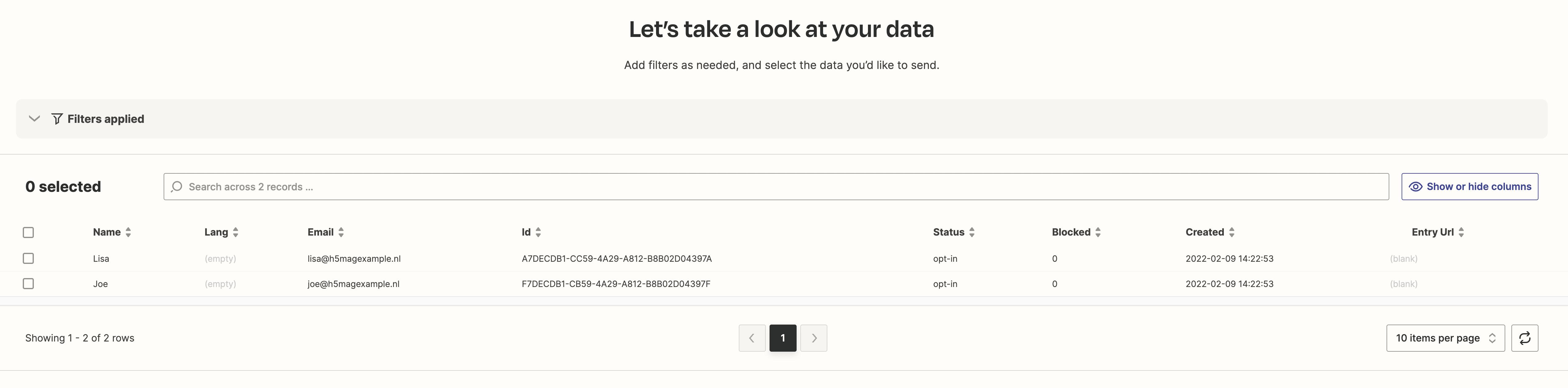The width and height of the screenshot is (1568, 388).
Task: Sort by Entry Url column arrows
Action: [1461, 232]
